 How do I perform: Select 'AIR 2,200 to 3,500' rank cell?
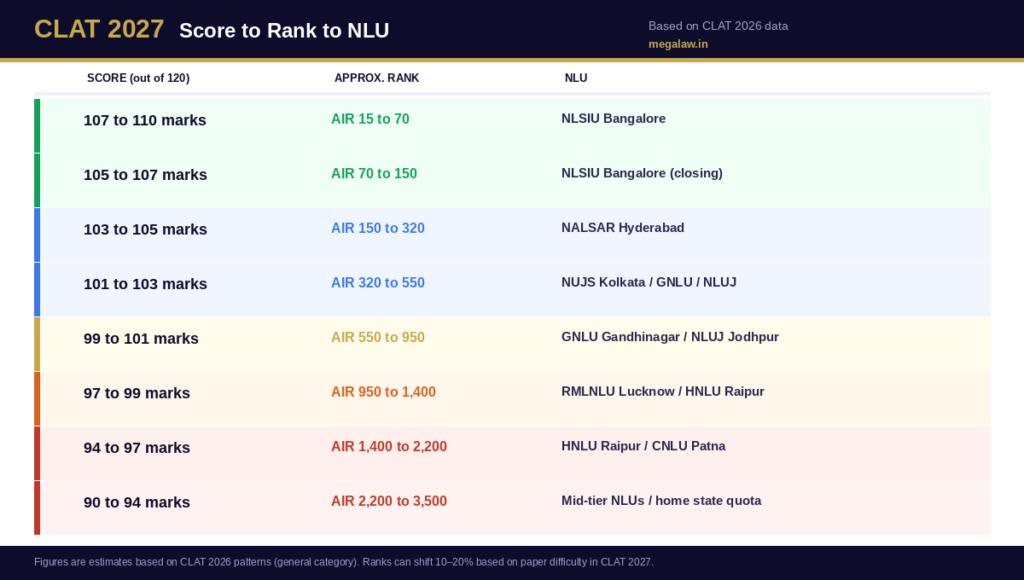[389, 501]
